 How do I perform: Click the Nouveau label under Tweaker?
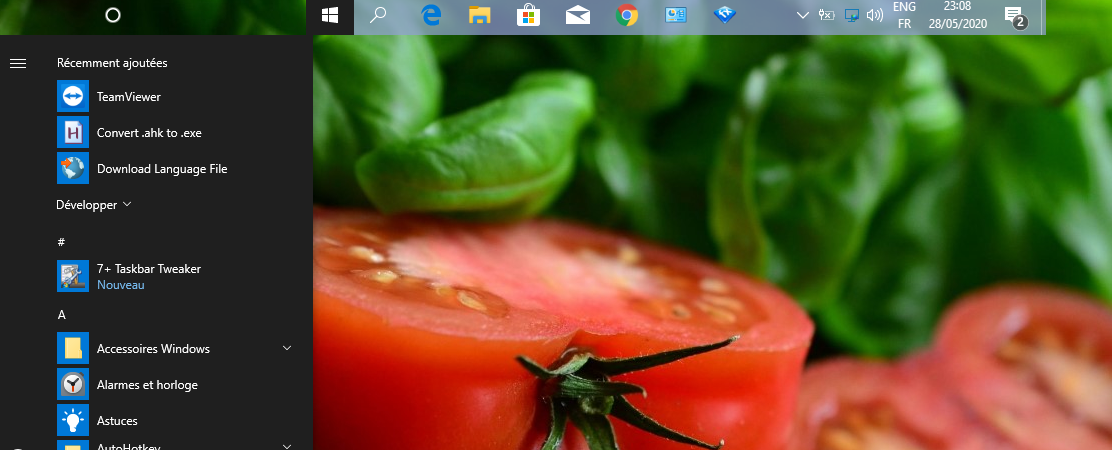(x=121, y=285)
